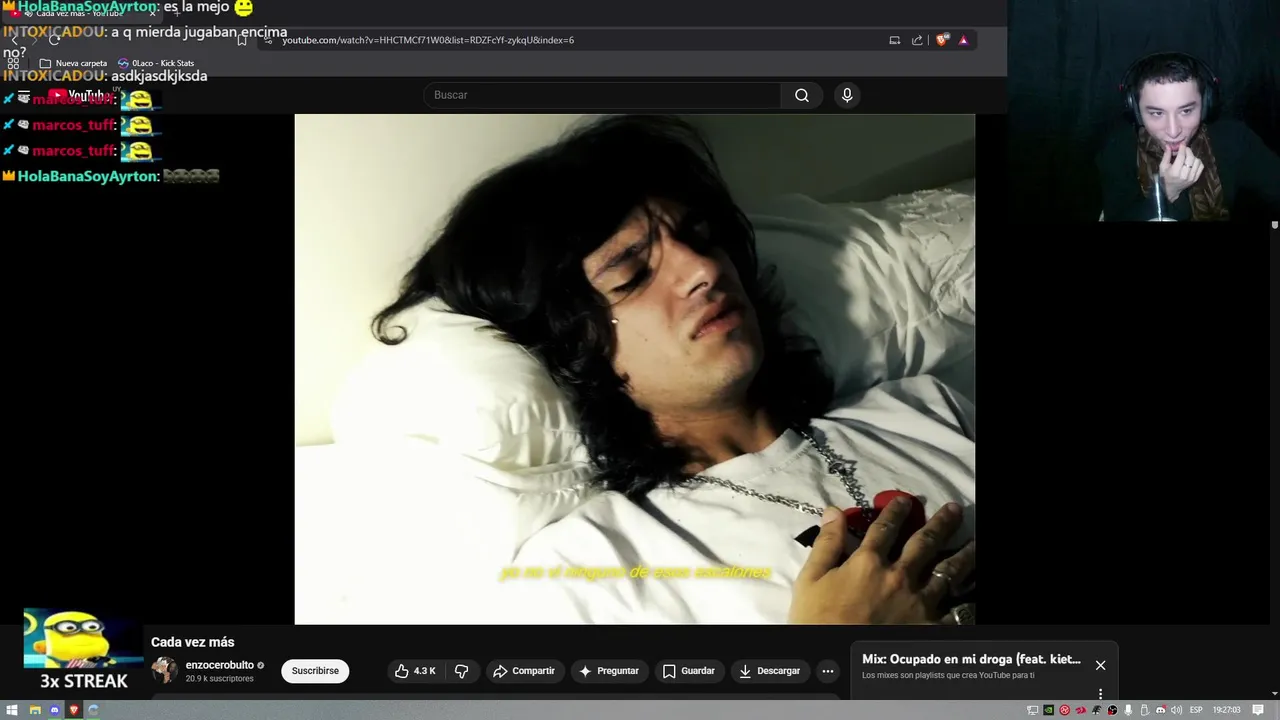This screenshot has height=720, width=1280.
Task: Focus the Buscar search field
Action: 603,95
